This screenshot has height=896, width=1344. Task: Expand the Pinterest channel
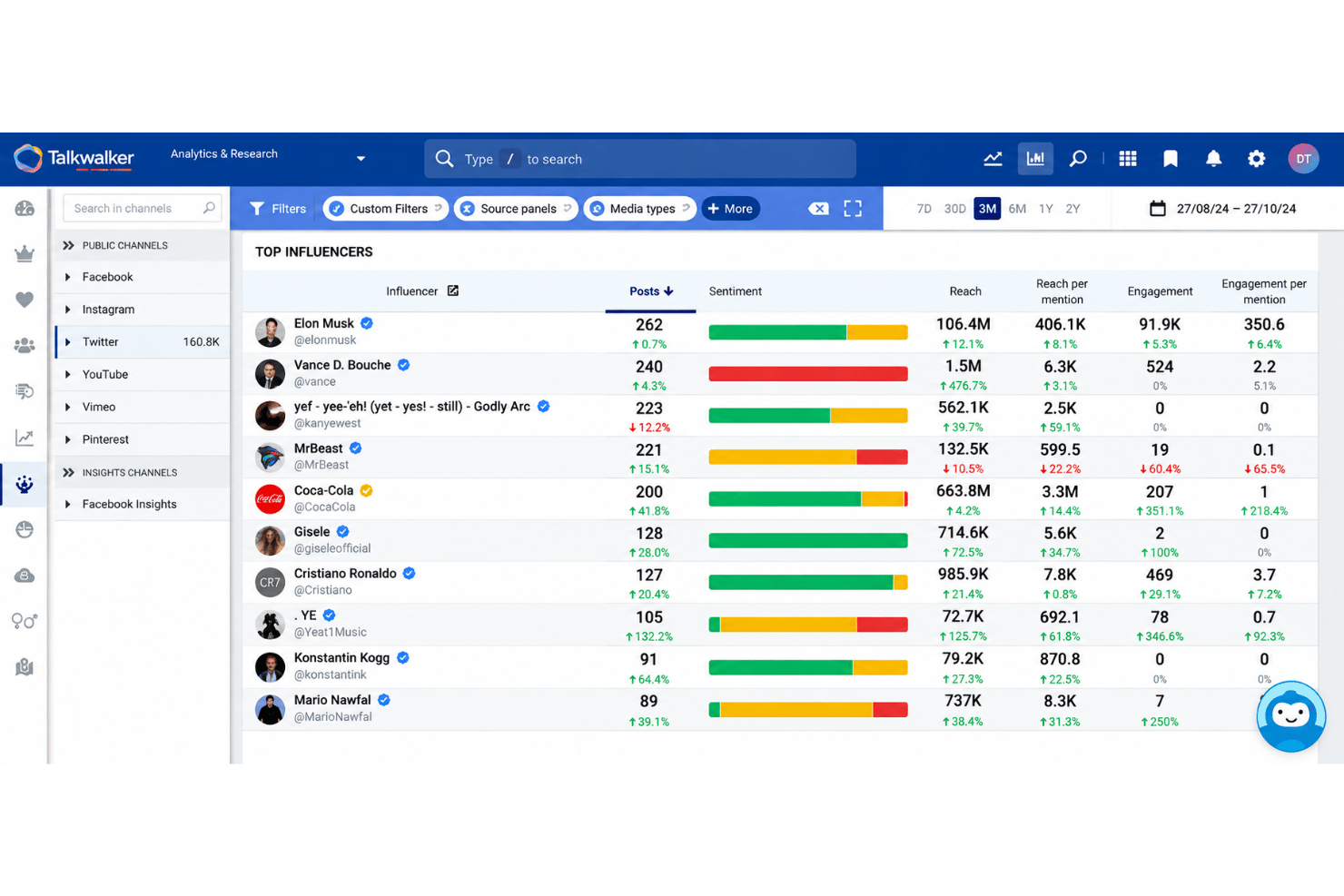coord(68,439)
